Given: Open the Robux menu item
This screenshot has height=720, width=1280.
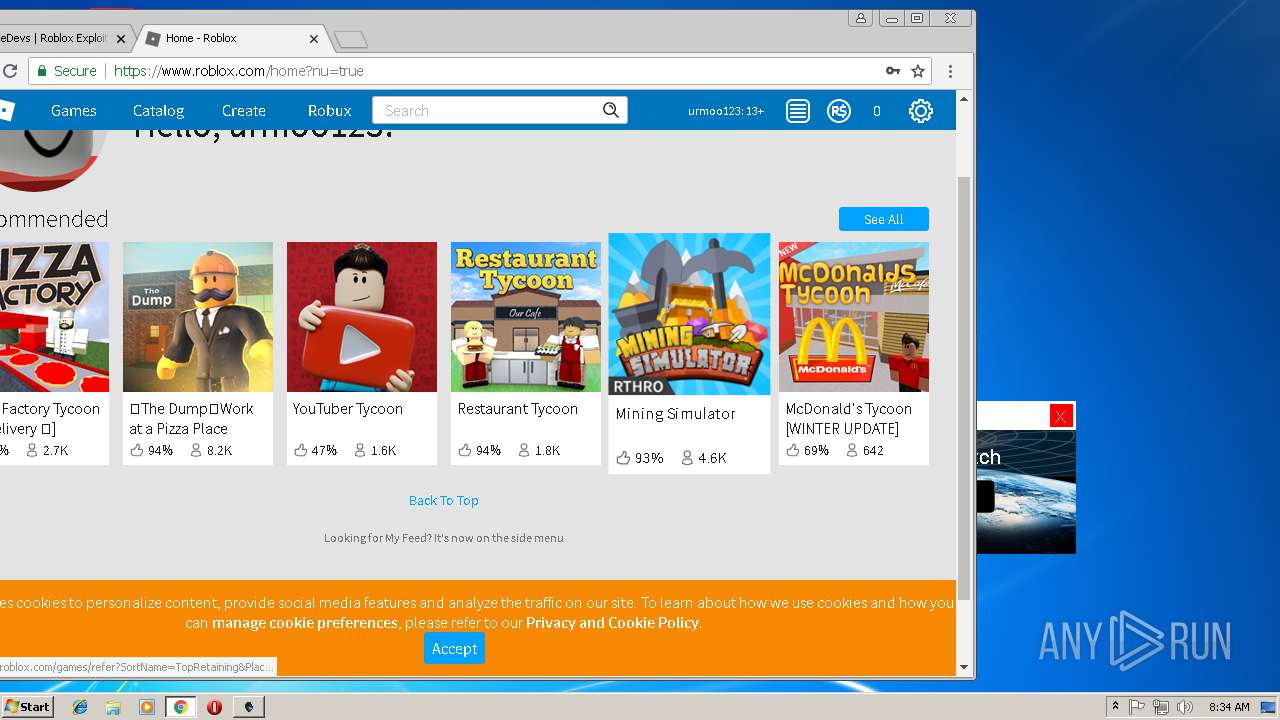Looking at the screenshot, I should [x=330, y=111].
